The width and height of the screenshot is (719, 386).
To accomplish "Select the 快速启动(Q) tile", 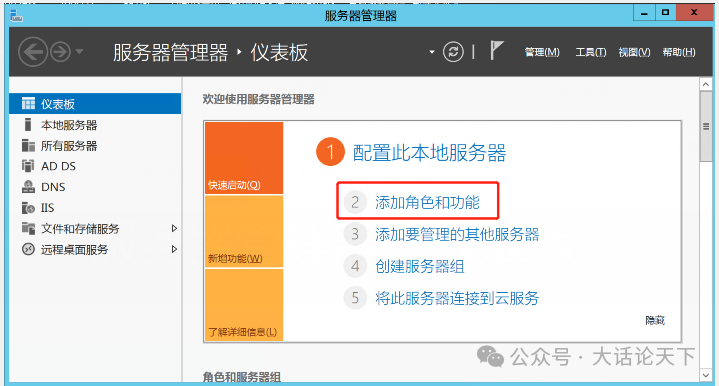I will 244,158.
